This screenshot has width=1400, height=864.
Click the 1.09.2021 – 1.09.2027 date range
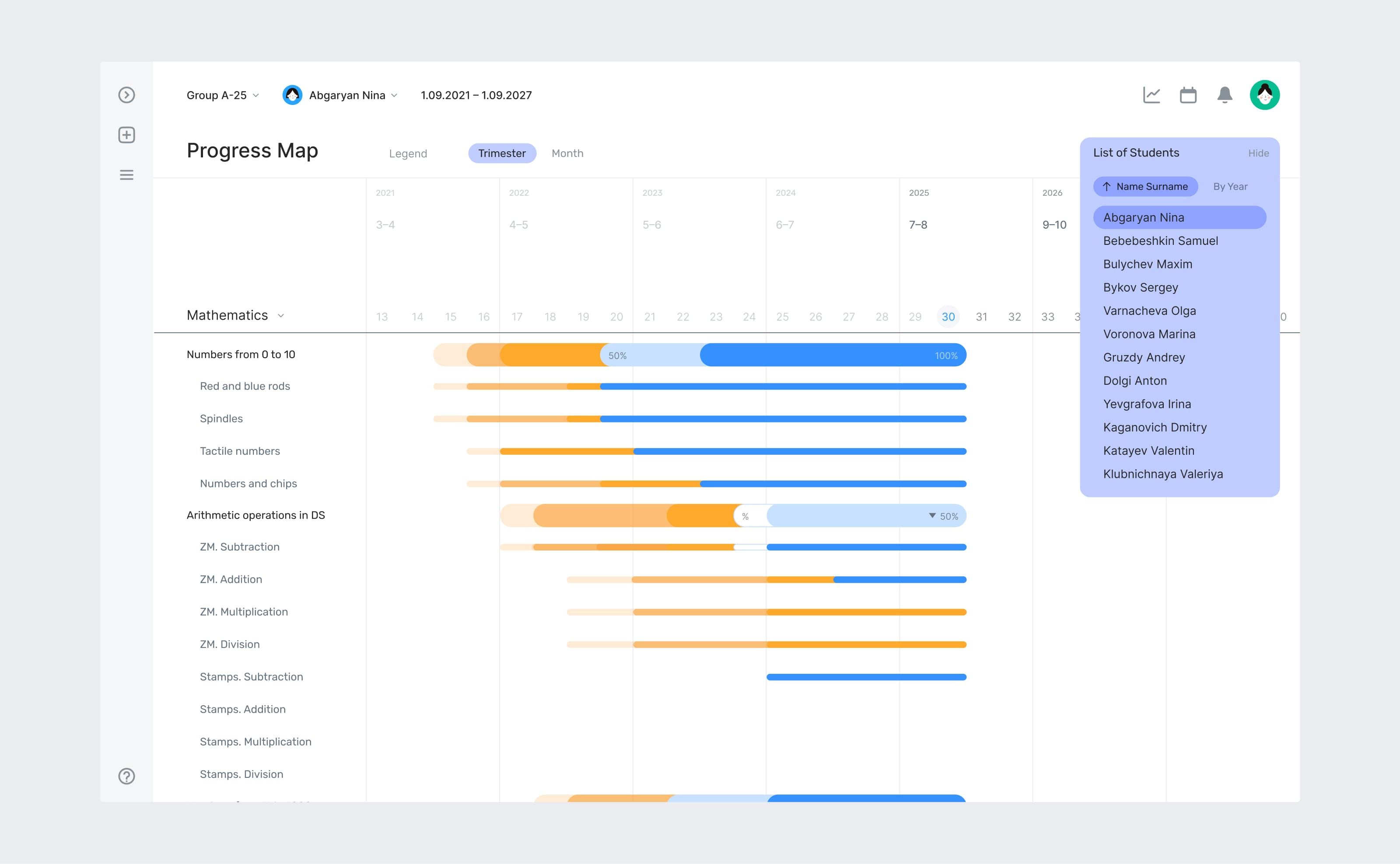pyautogui.click(x=476, y=95)
